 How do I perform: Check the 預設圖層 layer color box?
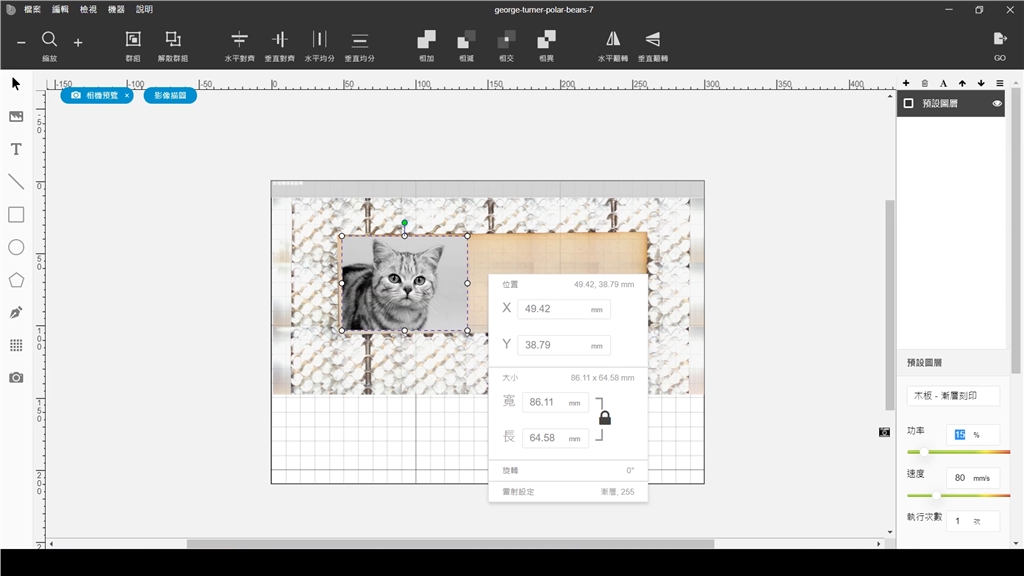click(909, 103)
